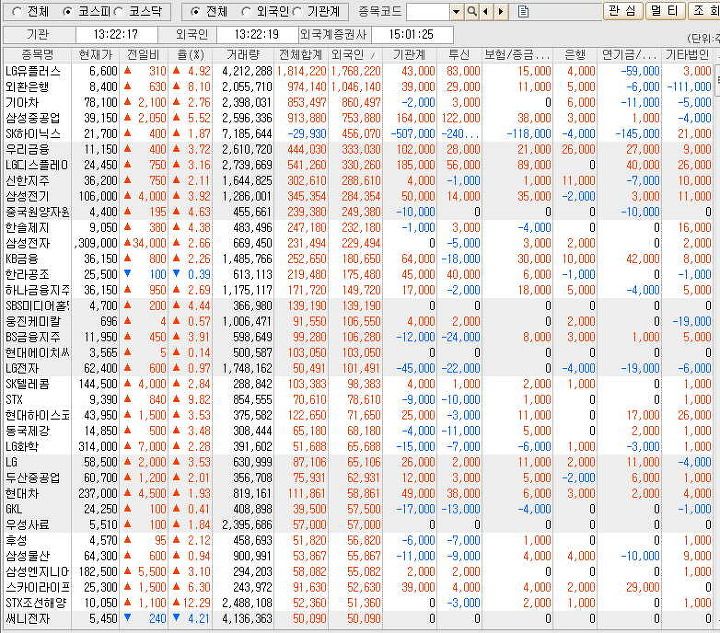Select the 써니전자 stock name
Image resolution: width=720 pixels, height=633 pixels.
coord(27,618)
